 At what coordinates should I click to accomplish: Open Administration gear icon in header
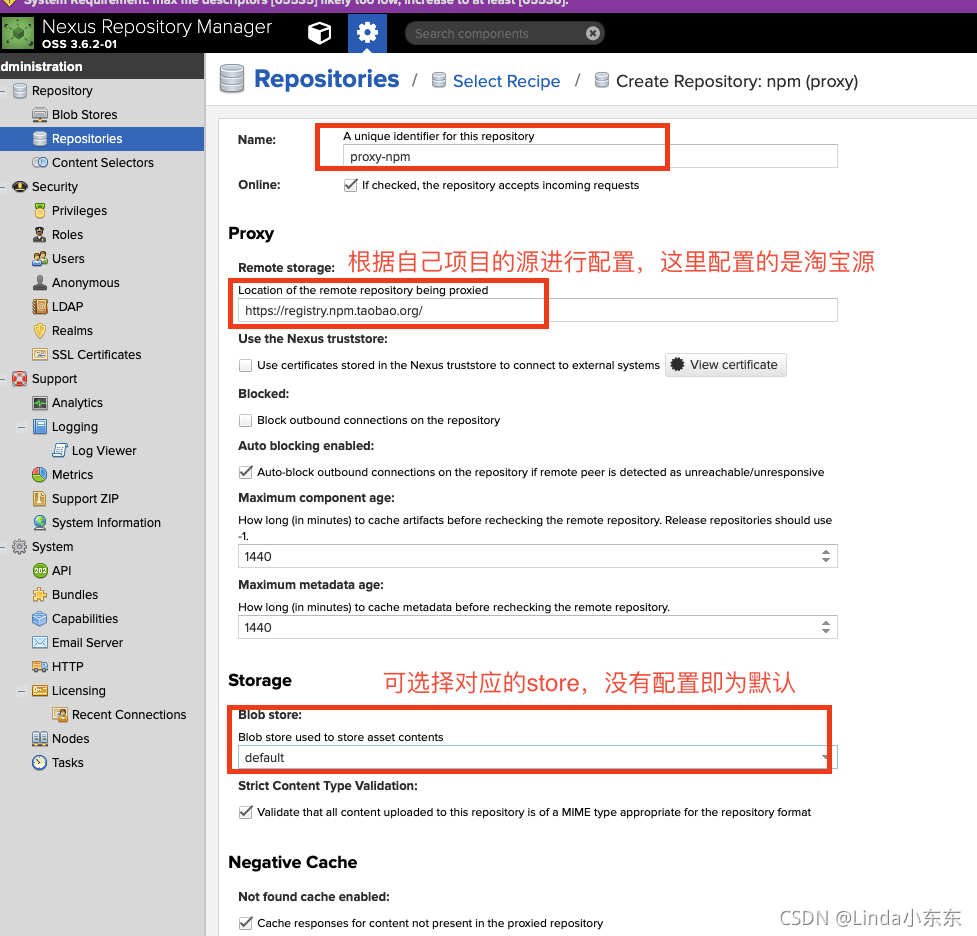click(x=367, y=33)
